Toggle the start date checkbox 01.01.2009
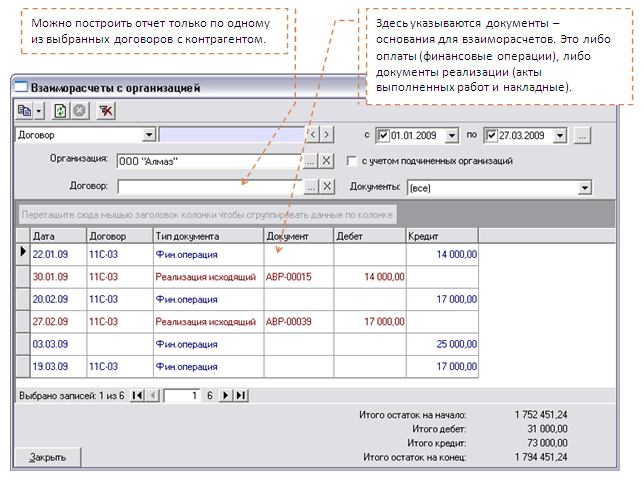Viewport: 644px width, 481px height. (383, 135)
